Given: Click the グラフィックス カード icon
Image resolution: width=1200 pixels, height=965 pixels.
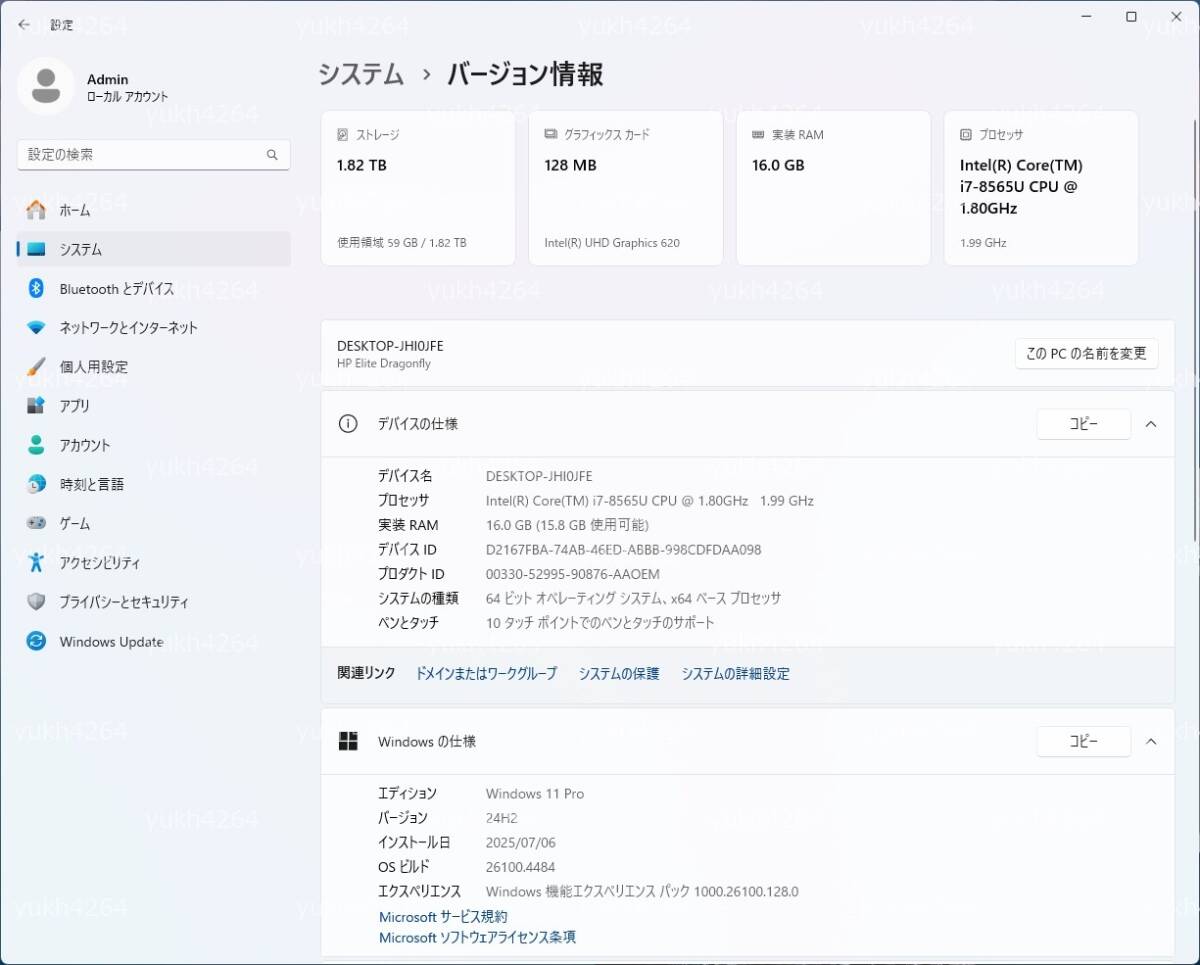Looking at the screenshot, I should 551,134.
